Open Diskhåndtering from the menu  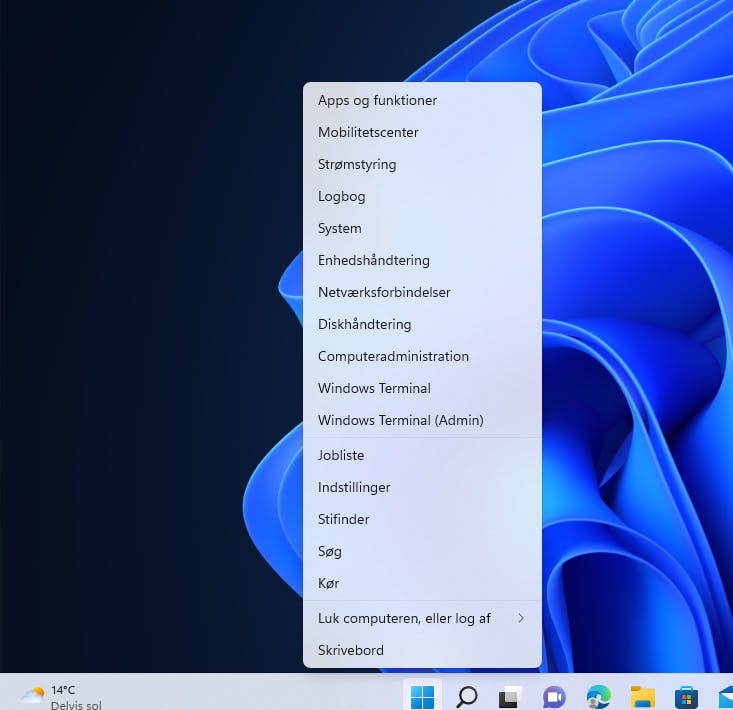point(422,324)
